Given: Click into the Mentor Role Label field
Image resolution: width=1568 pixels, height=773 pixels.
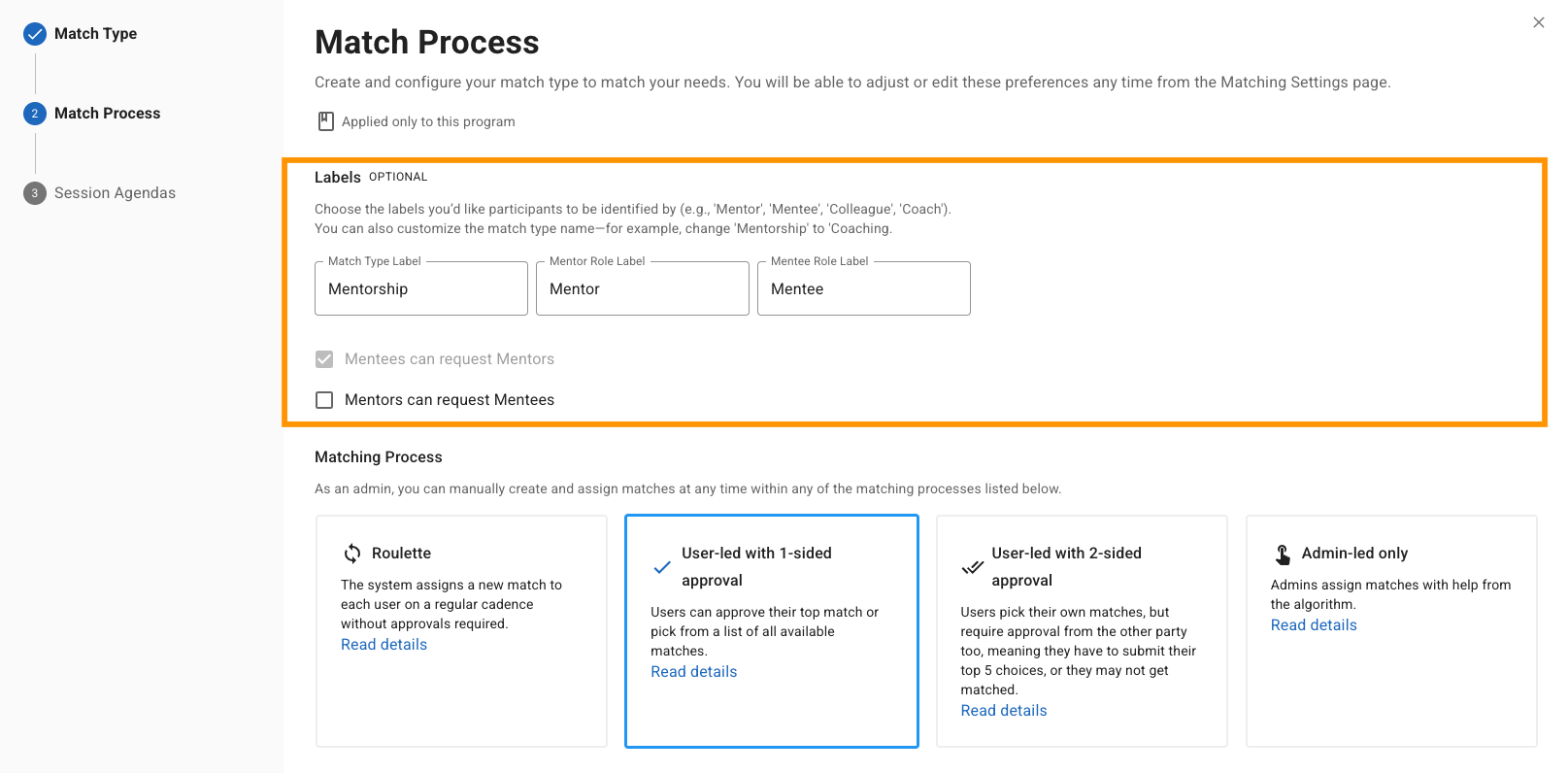Looking at the screenshot, I should [642, 289].
